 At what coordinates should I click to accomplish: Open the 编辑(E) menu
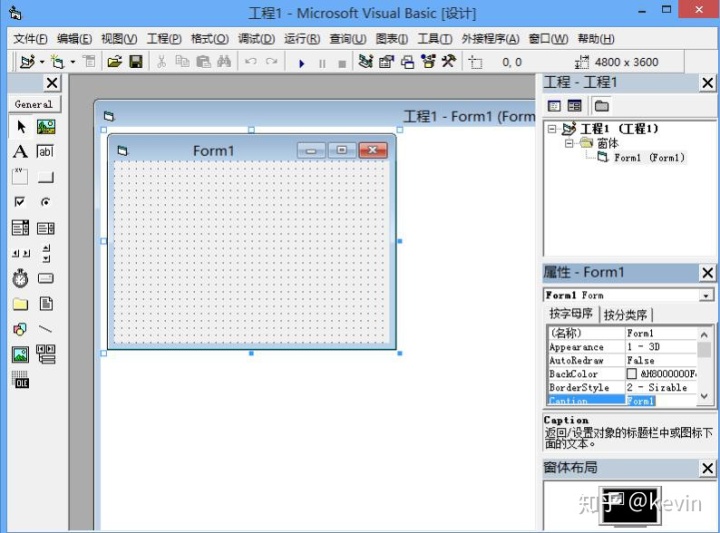[74, 39]
